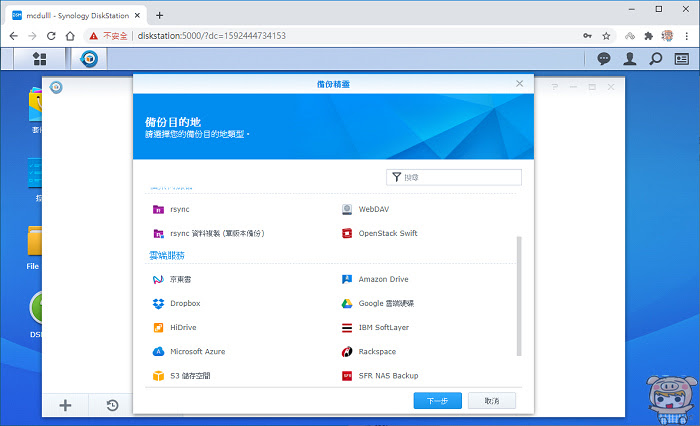This screenshot has width=700, height=426.
Task: Select the Google Drive icon
Action: coord(347,303)
